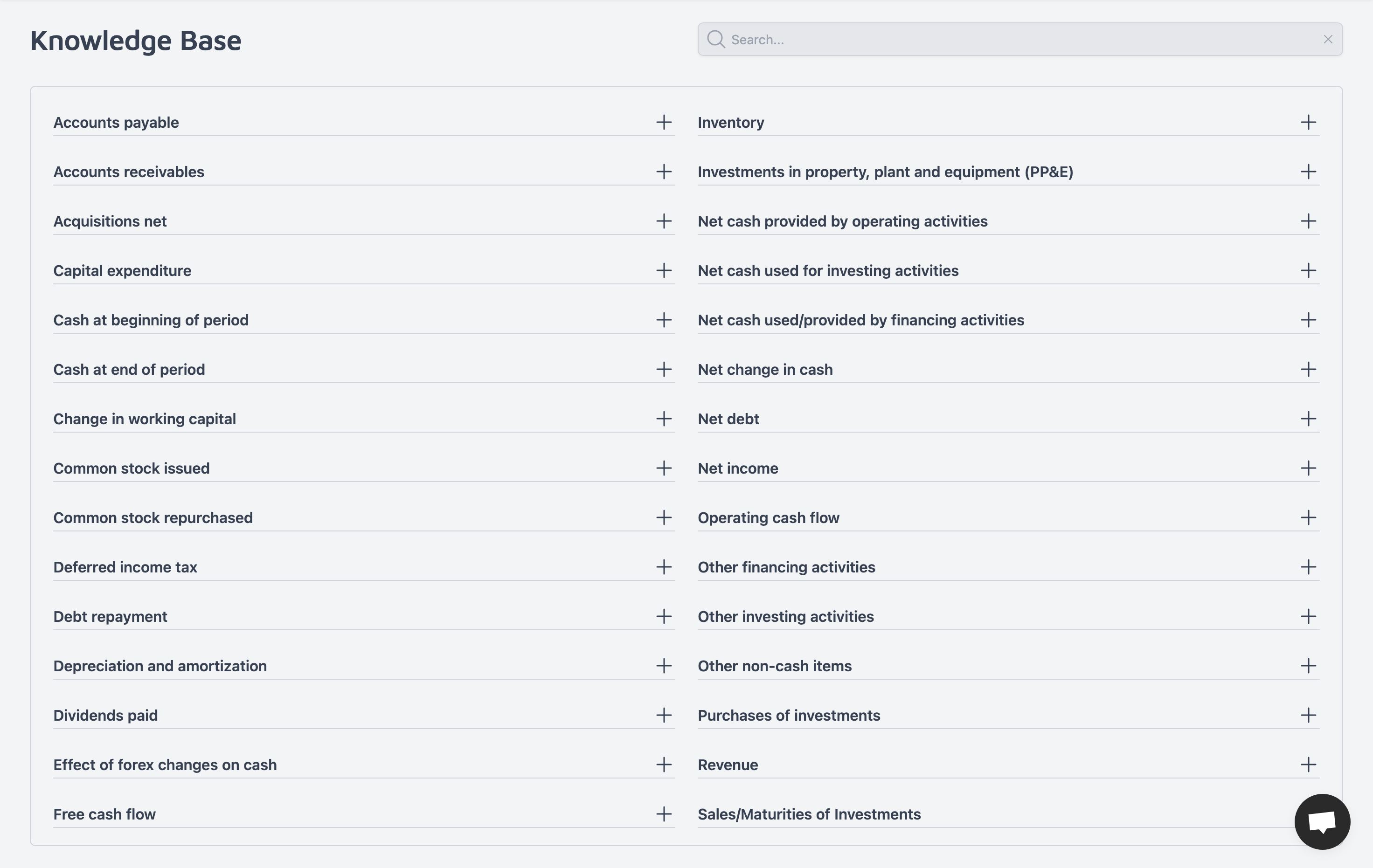The height and width of the screenshot is (868, 1373).
Task: Expand Accounts payable with its plus icon
Action: click(664, 122)
